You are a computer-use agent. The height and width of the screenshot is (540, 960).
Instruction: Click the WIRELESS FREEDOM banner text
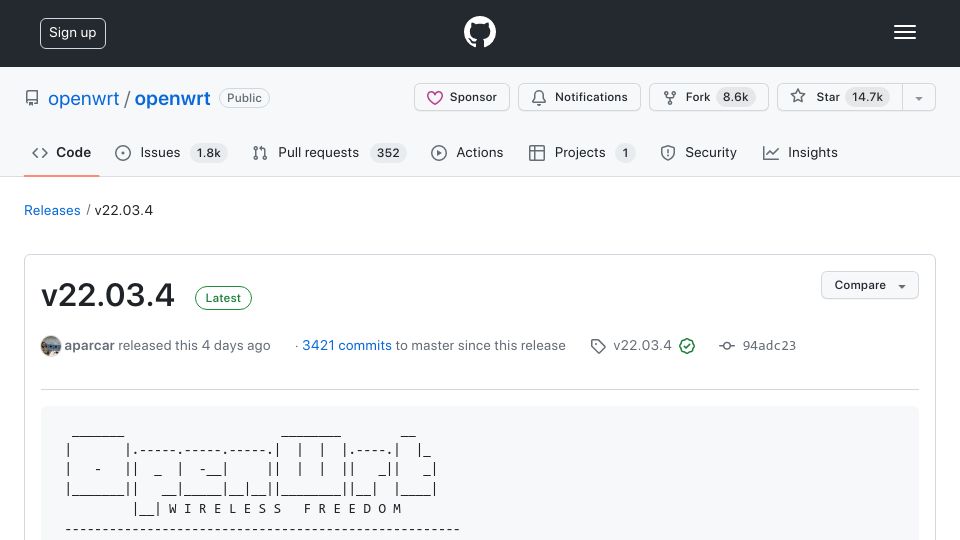(285, 509)
